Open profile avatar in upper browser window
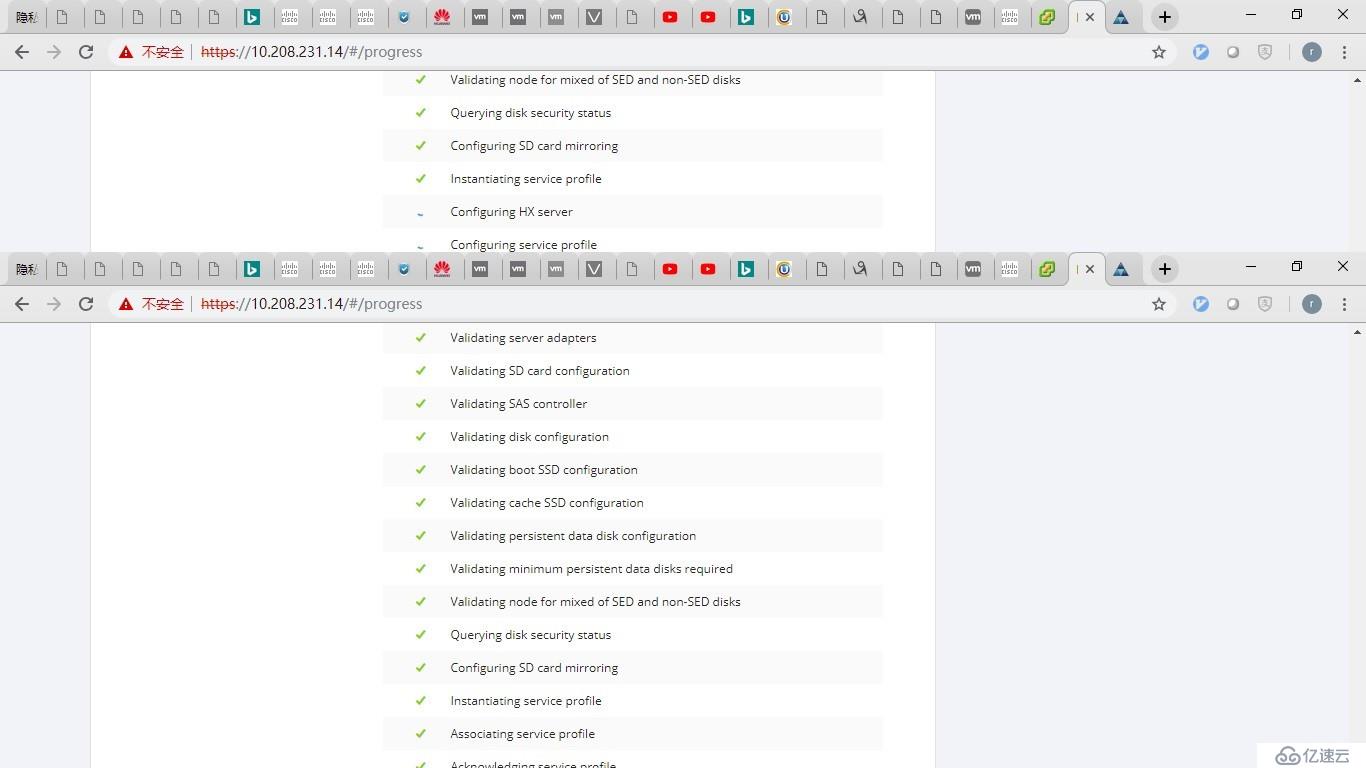The width and height of the screenshot is (1366, 768). click(1312, 52)
